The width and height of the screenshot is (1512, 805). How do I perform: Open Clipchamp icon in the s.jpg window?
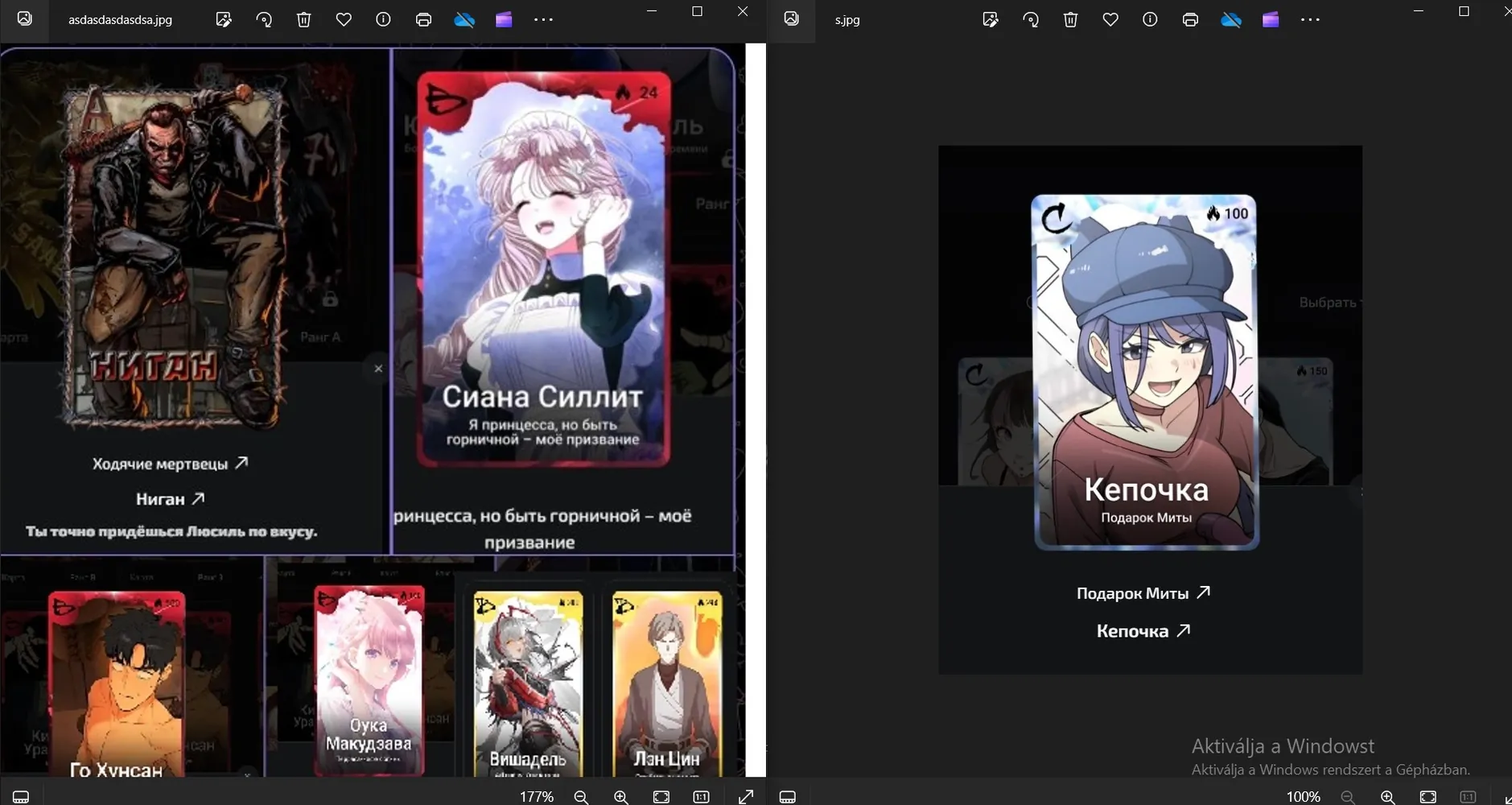tap(1271, 19)
